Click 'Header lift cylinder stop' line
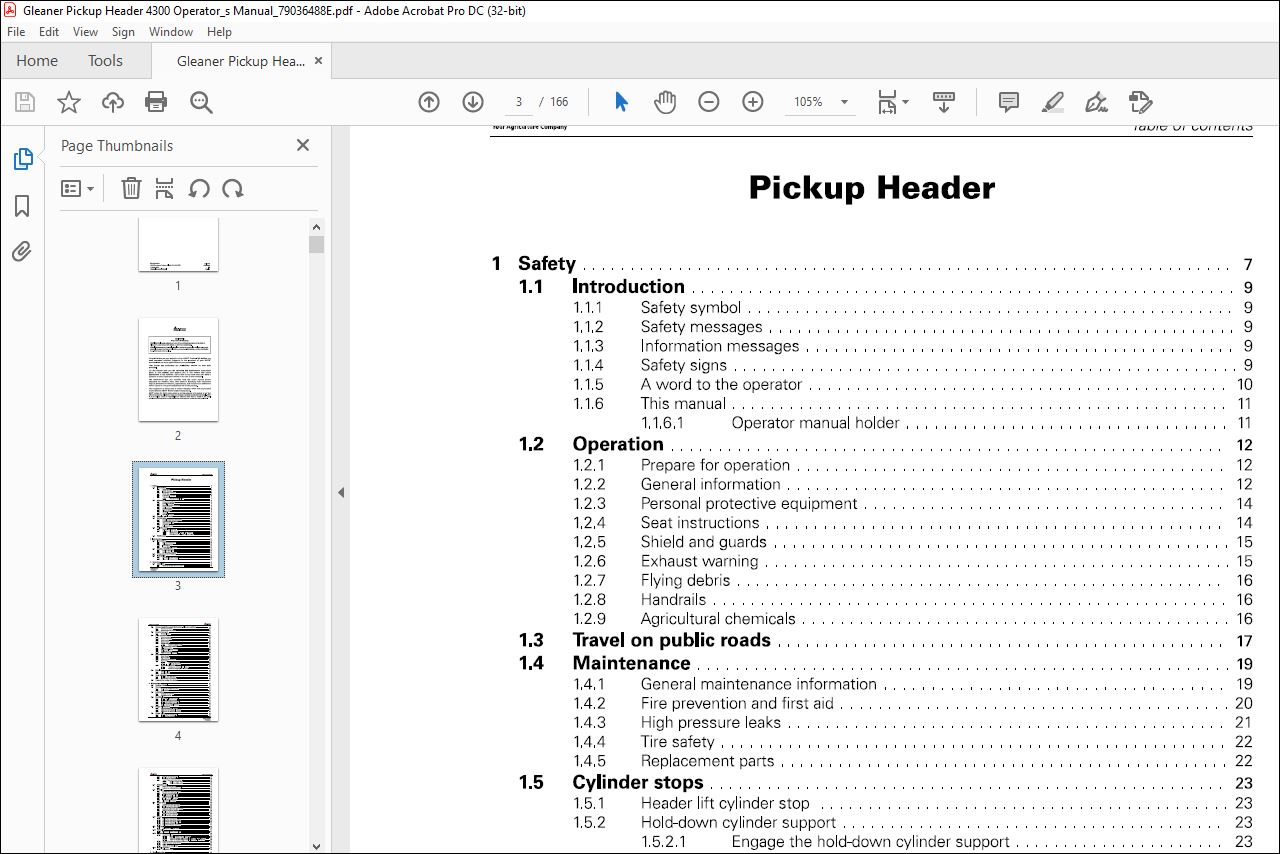1280x854 pixels. point(725,803)
